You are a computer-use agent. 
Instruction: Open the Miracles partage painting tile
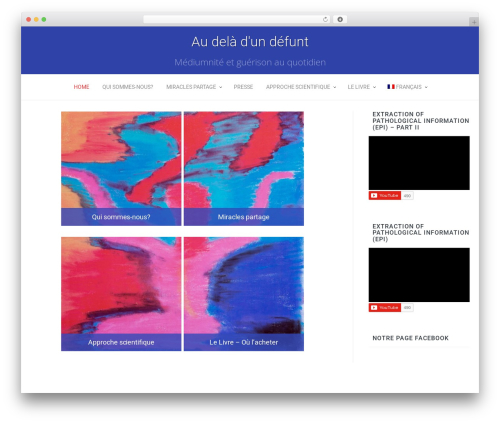click(x=244, y=168)
